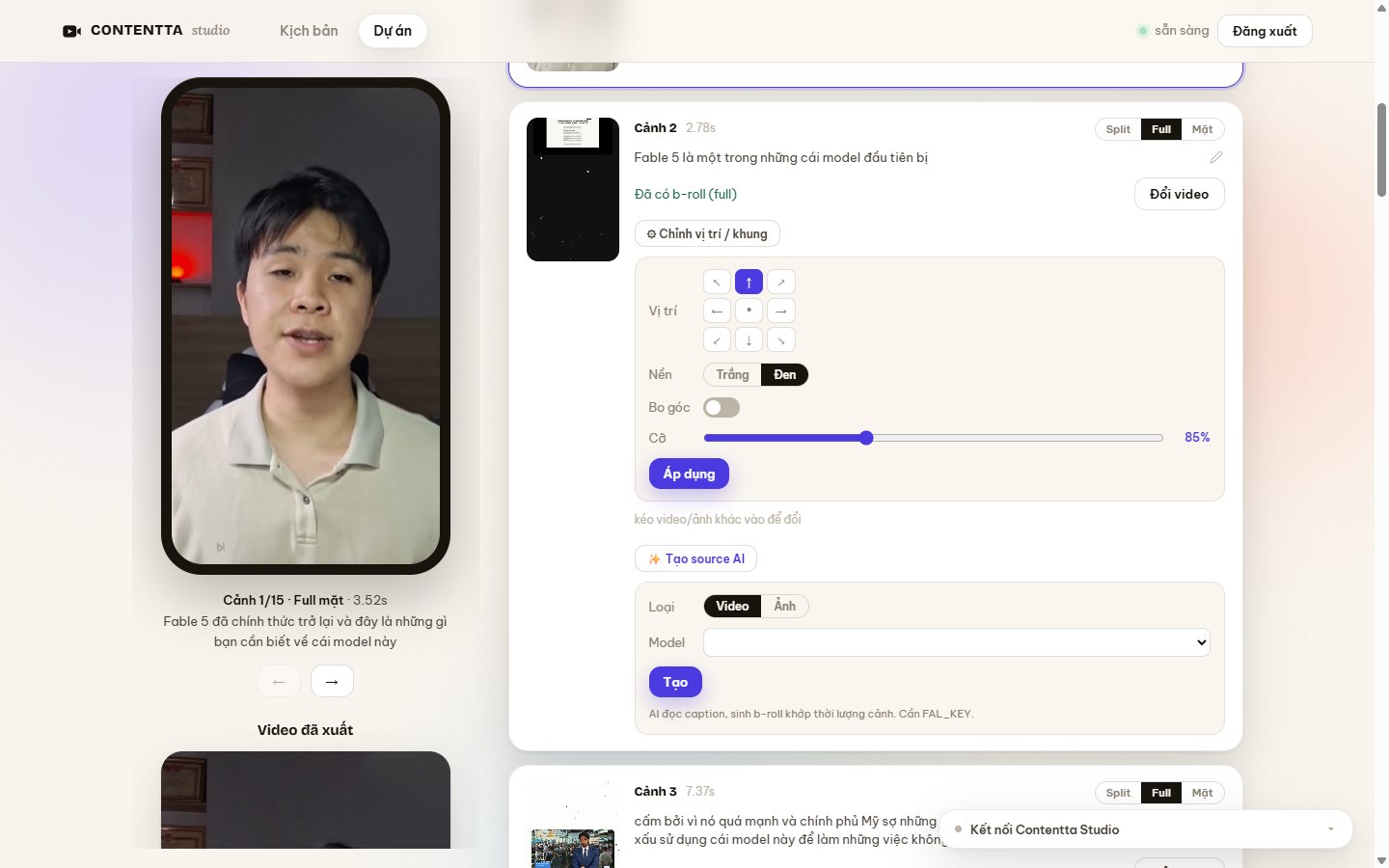Choose Video as source type

732,606
